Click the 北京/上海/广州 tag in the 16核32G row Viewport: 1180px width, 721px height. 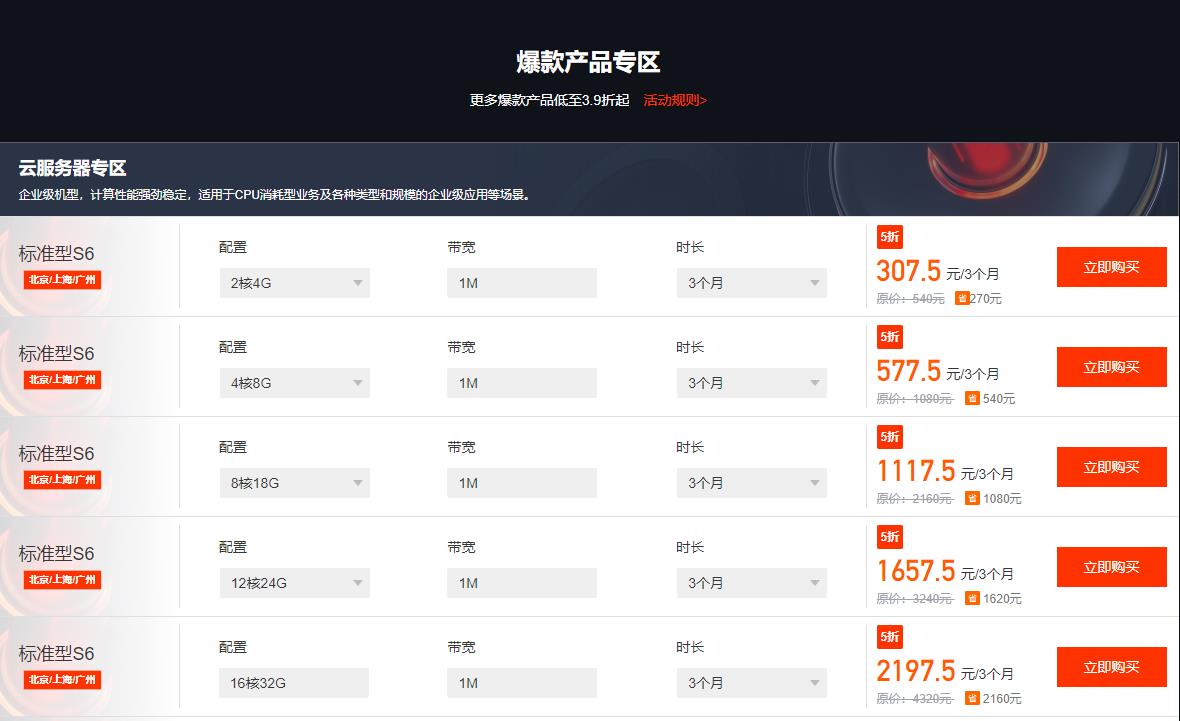pyautogui.click(x=62, y=680)
